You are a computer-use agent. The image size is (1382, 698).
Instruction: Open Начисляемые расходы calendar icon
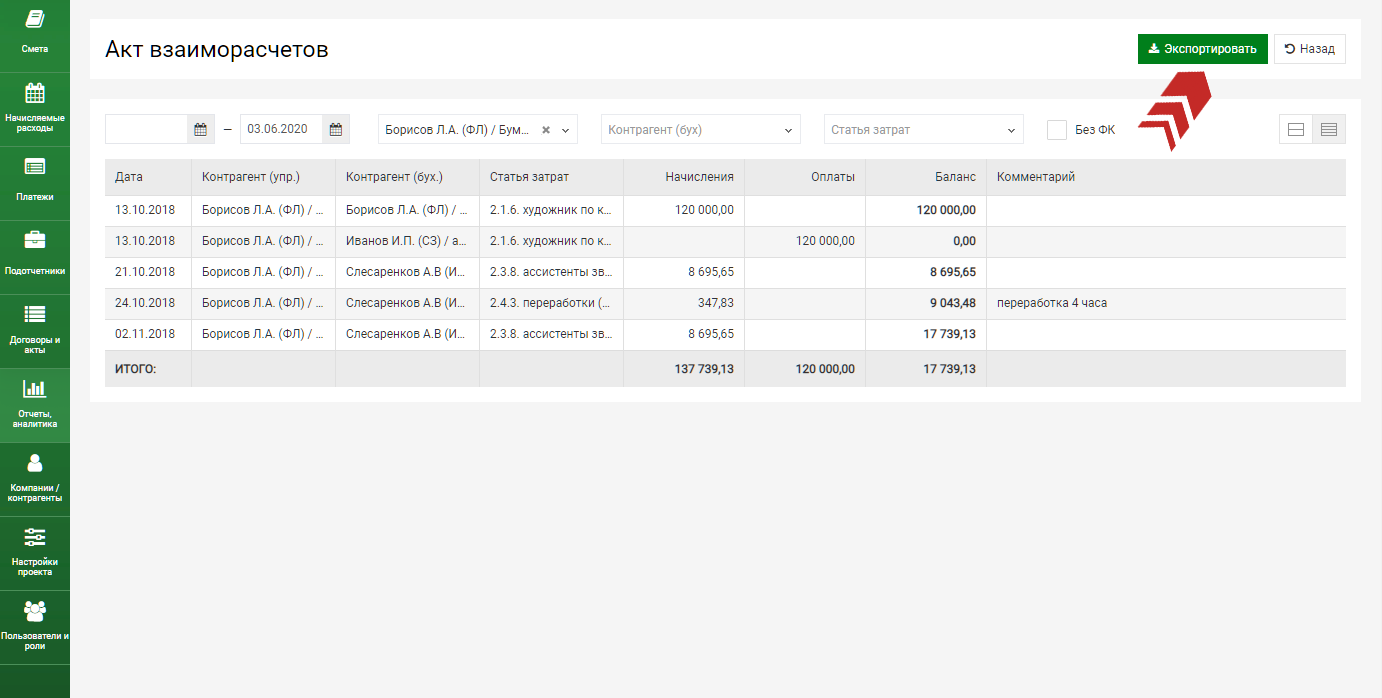[35, 93]
